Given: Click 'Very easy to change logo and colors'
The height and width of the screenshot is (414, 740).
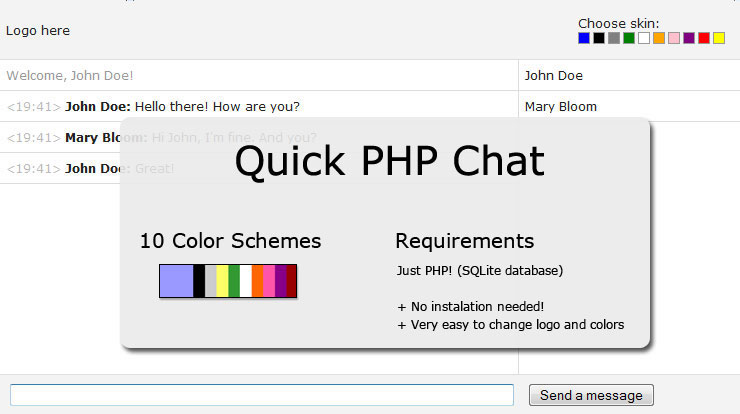Looking at the screenshot, I should click(x=517, y=325).
